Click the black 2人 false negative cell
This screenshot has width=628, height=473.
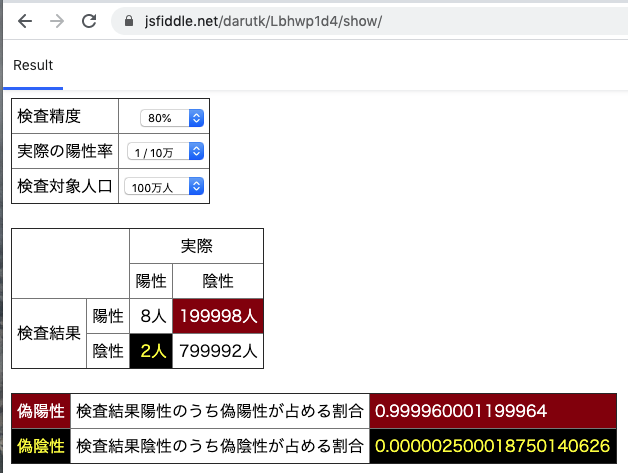[151, 351]
